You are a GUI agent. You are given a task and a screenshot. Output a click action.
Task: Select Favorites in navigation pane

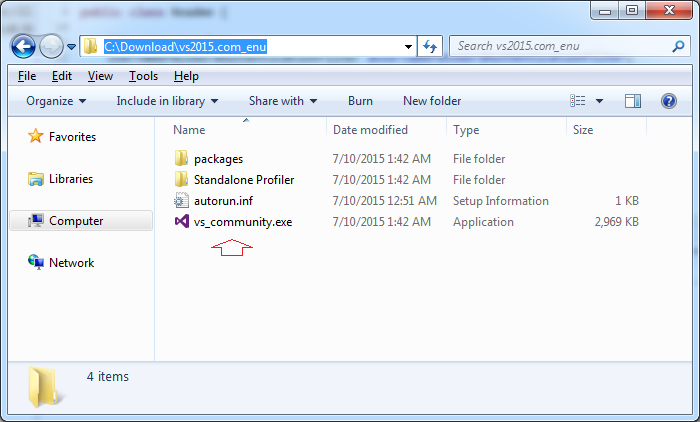pos(72,137)
